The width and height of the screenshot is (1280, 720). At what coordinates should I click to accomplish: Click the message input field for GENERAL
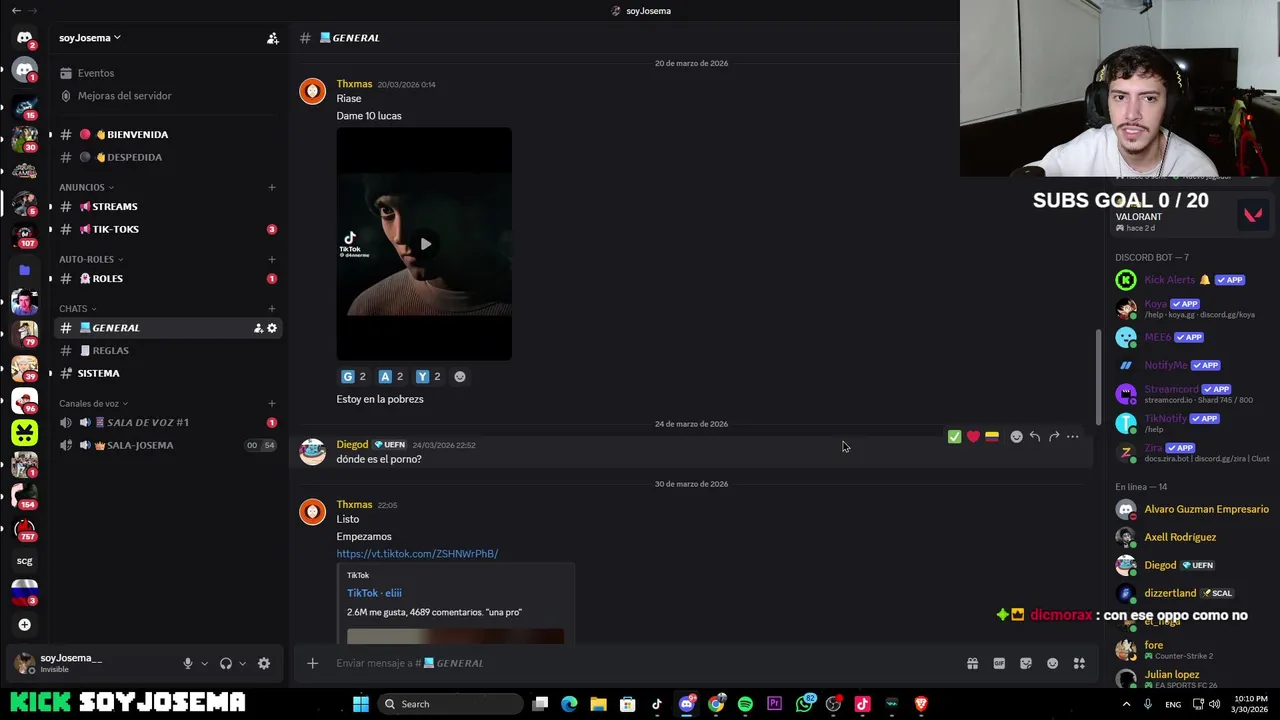pyautogui.click(x=640, y=663)
